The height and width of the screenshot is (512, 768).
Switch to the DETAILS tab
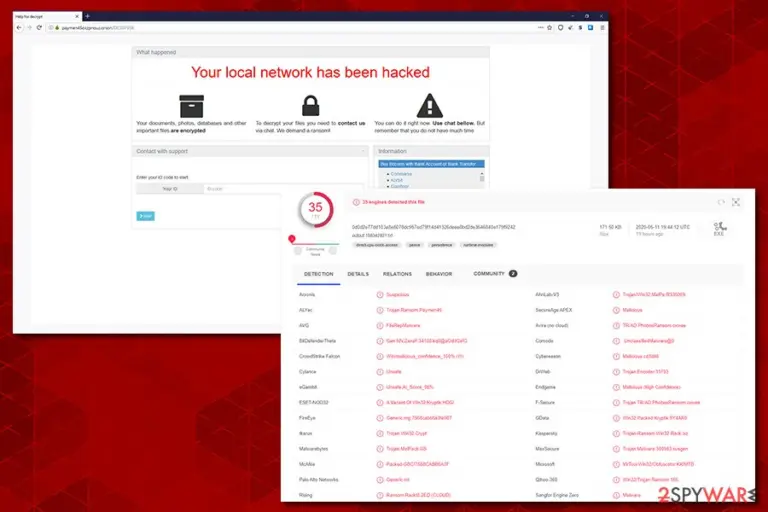pyautogui.click(x=358, y=274)
